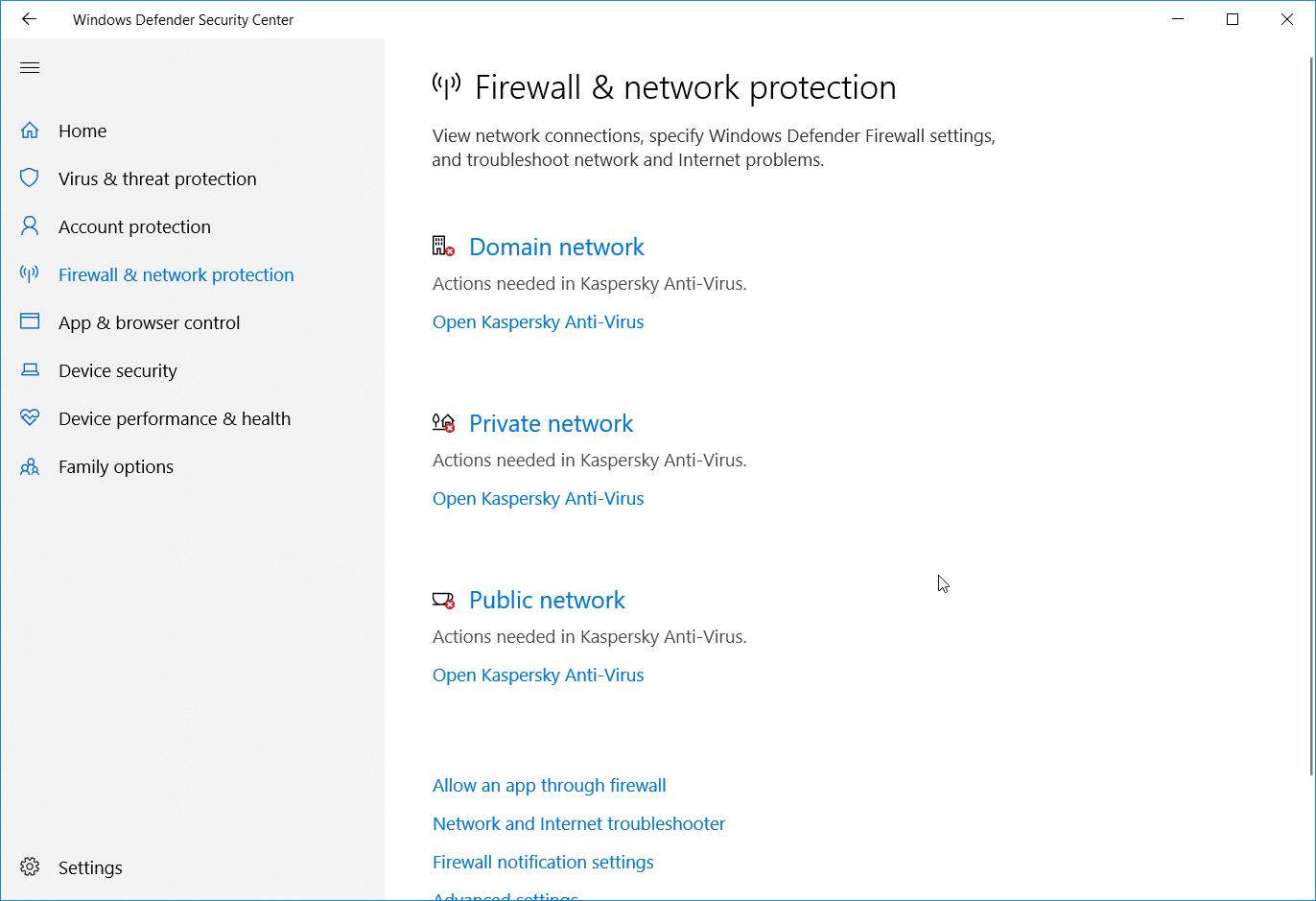Click the Home house icon in sidebar

click(x=30, y=130)
